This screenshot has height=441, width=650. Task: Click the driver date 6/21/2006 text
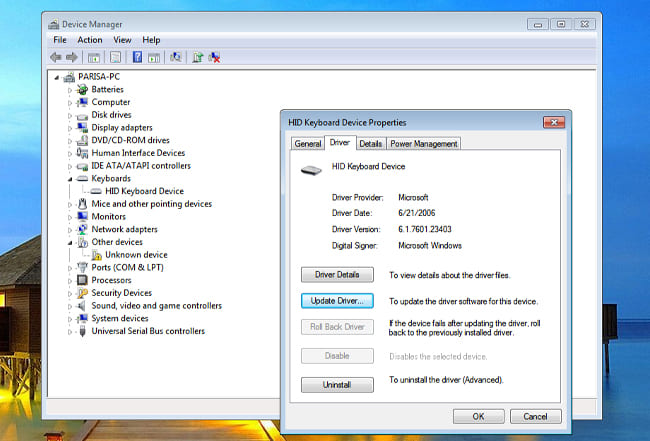(x=417, y=213)
